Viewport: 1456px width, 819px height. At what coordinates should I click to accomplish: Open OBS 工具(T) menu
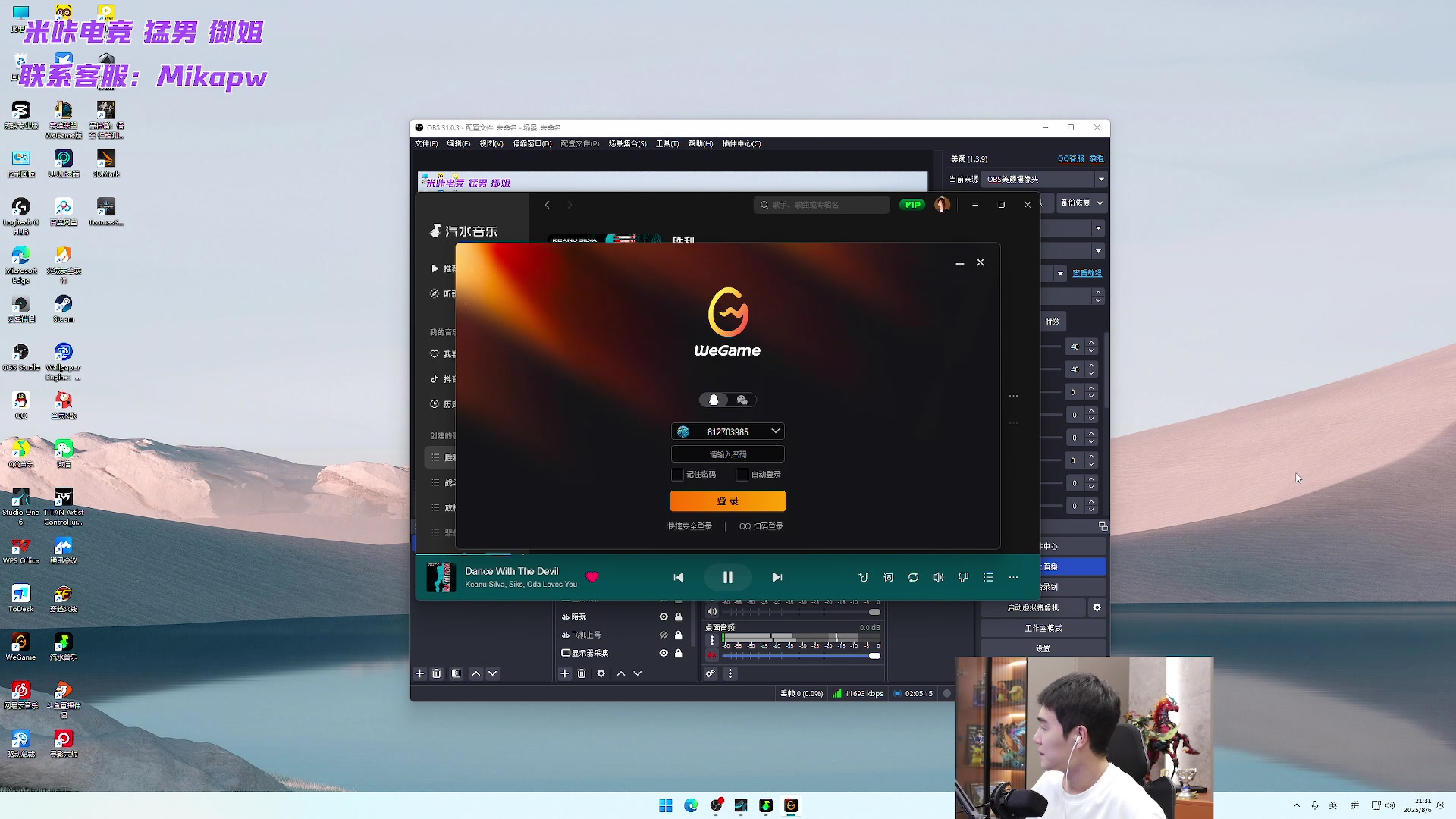click(667, 143)
